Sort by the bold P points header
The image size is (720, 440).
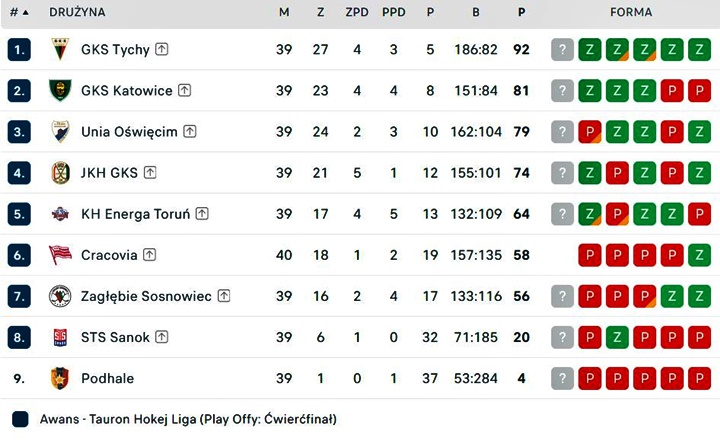pos(521,12)
